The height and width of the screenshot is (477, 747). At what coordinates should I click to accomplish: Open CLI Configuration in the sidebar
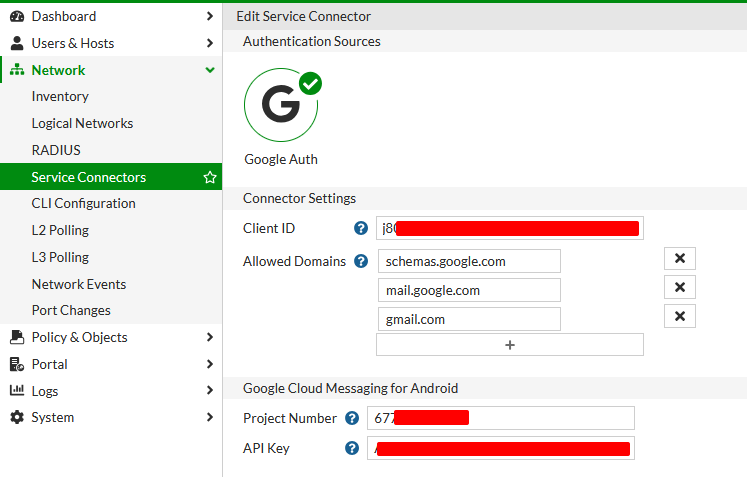coord(83,203)
